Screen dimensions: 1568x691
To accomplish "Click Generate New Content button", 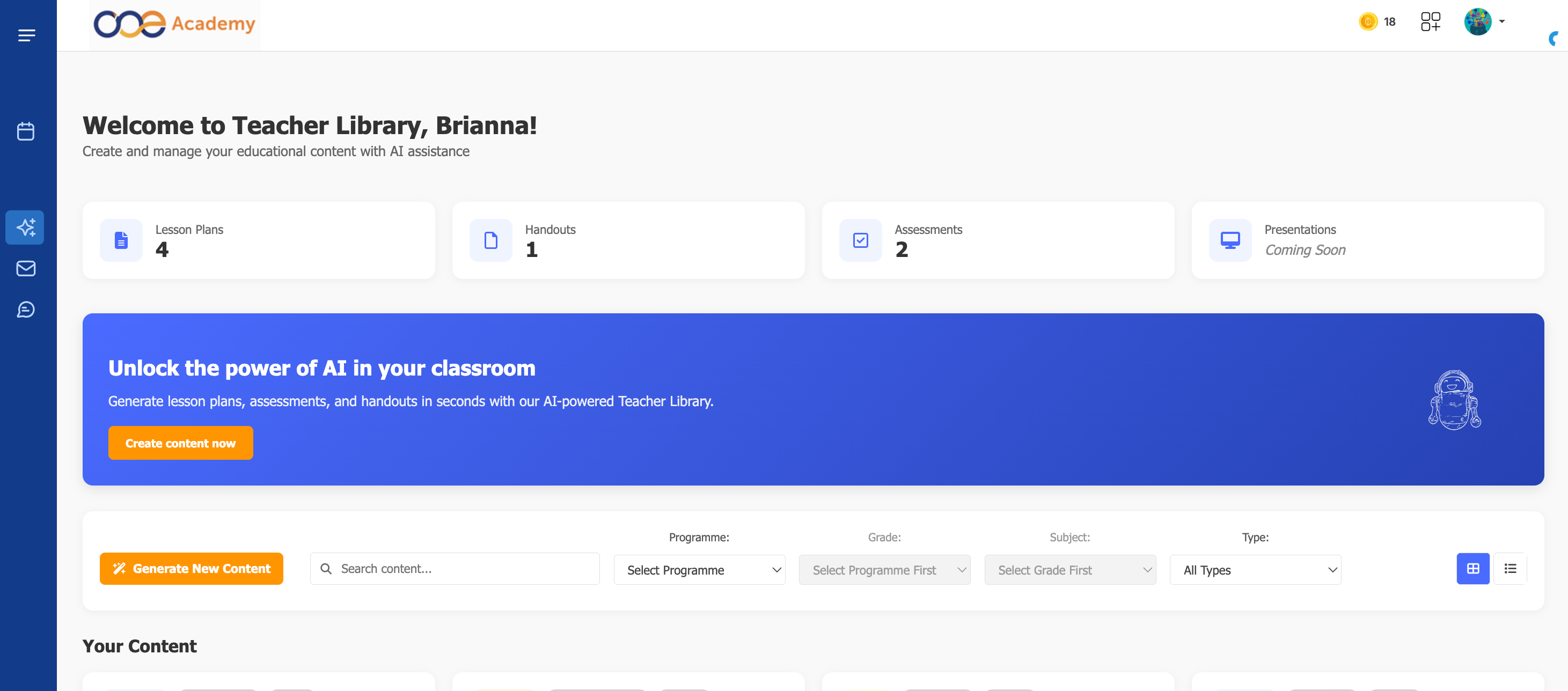I will coord(191,569).
